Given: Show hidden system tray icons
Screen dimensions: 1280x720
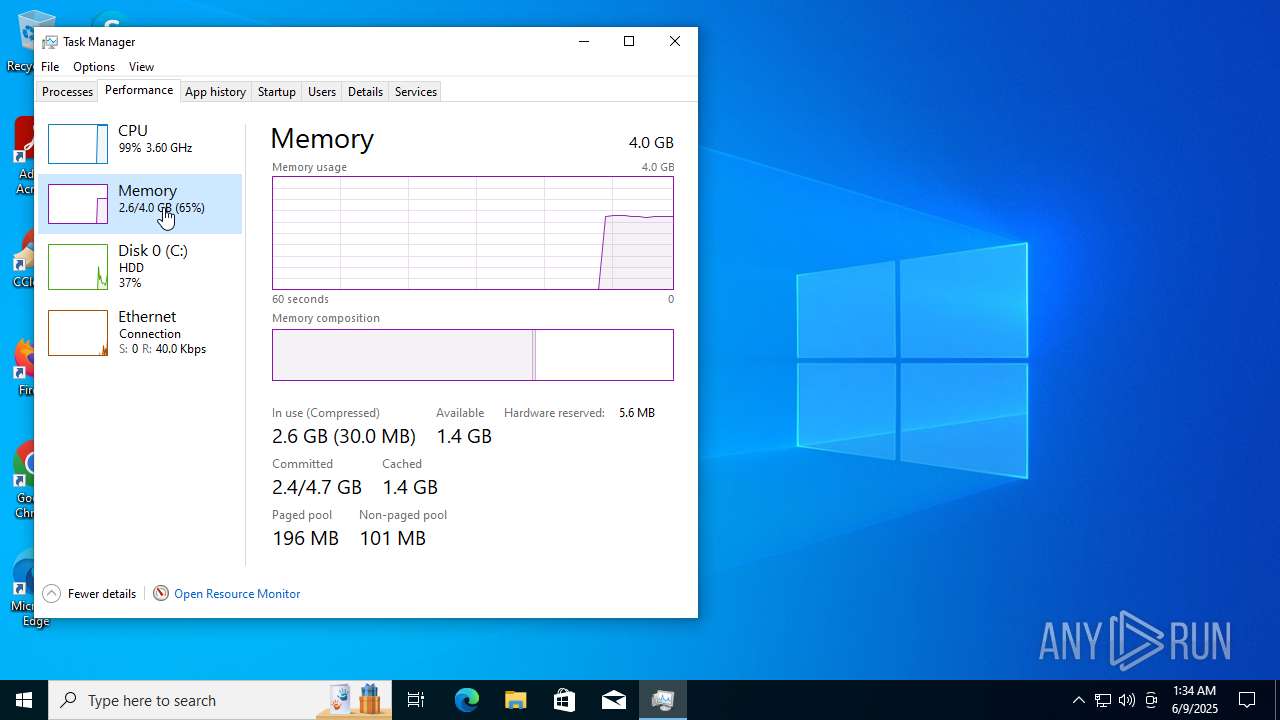Looking at the screenshot, I should [1078, 700].
